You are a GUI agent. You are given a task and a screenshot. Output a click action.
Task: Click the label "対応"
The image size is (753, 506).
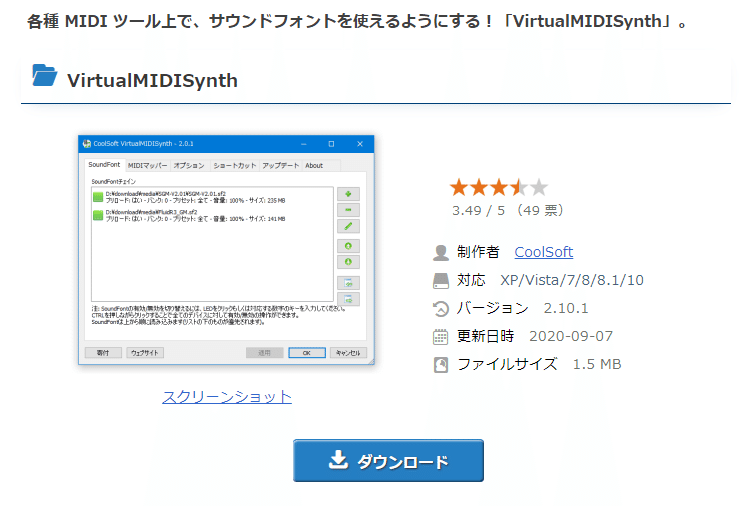[x=471, y=280]
